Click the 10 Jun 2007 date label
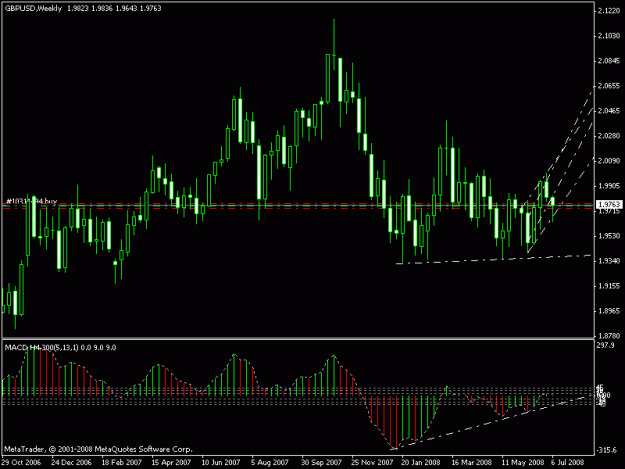Image resolution: width=625 pixels, height=469 pixels. coord(221,462)
